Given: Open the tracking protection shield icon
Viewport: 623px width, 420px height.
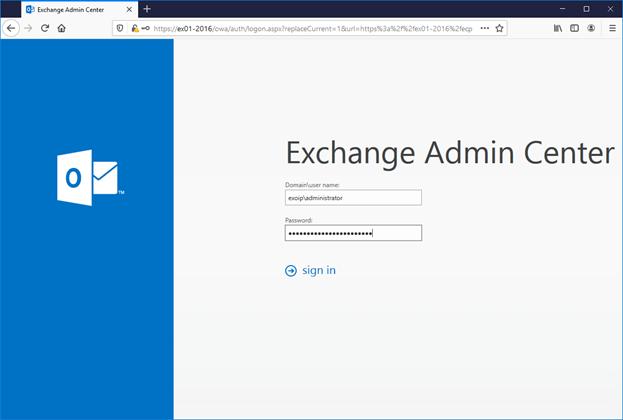Looking at the screenshot, I should coord(120,28).
